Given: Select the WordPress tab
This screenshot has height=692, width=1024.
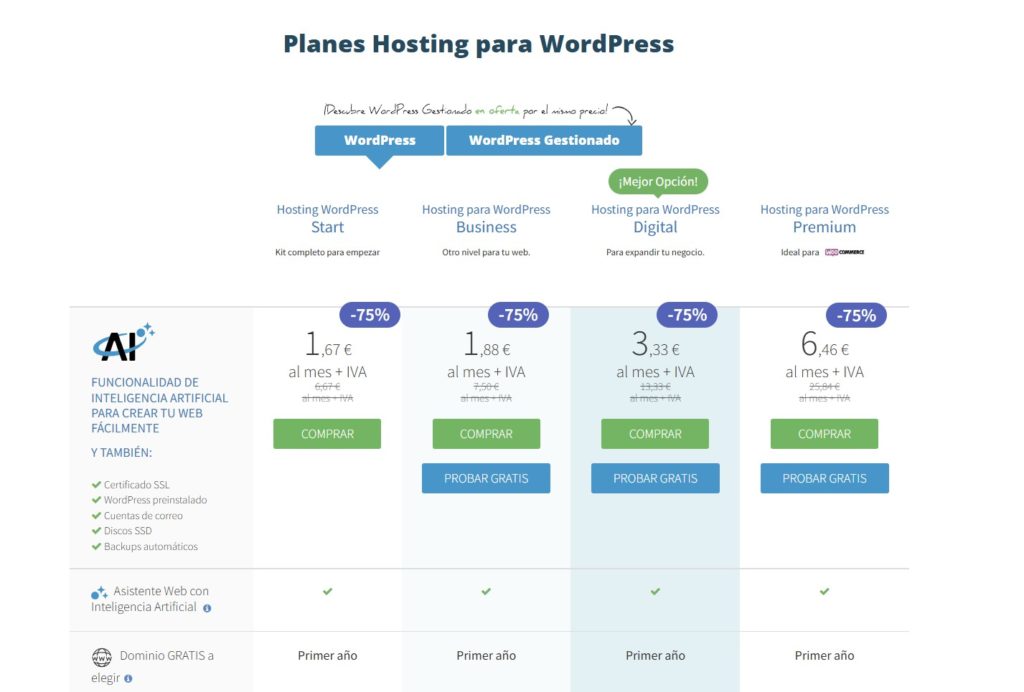Looking at the screenshot, I should pyautogui.click(x=379, y=140).
